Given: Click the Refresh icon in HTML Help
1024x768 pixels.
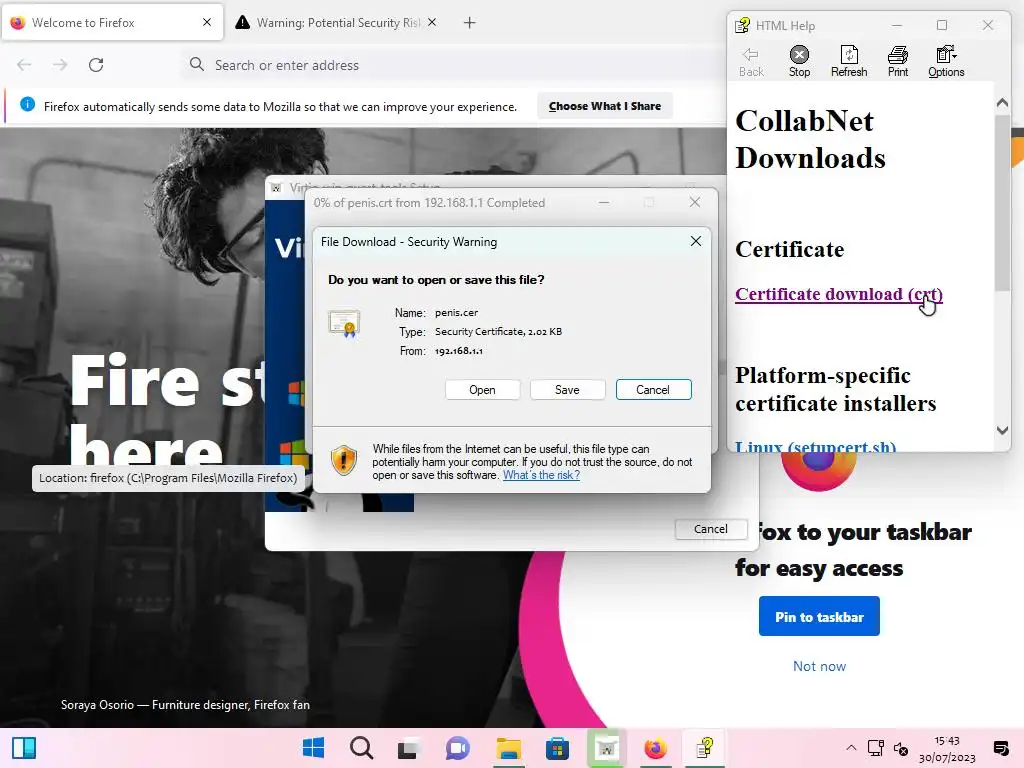Looking at the screenshot, I should point(848,61).
